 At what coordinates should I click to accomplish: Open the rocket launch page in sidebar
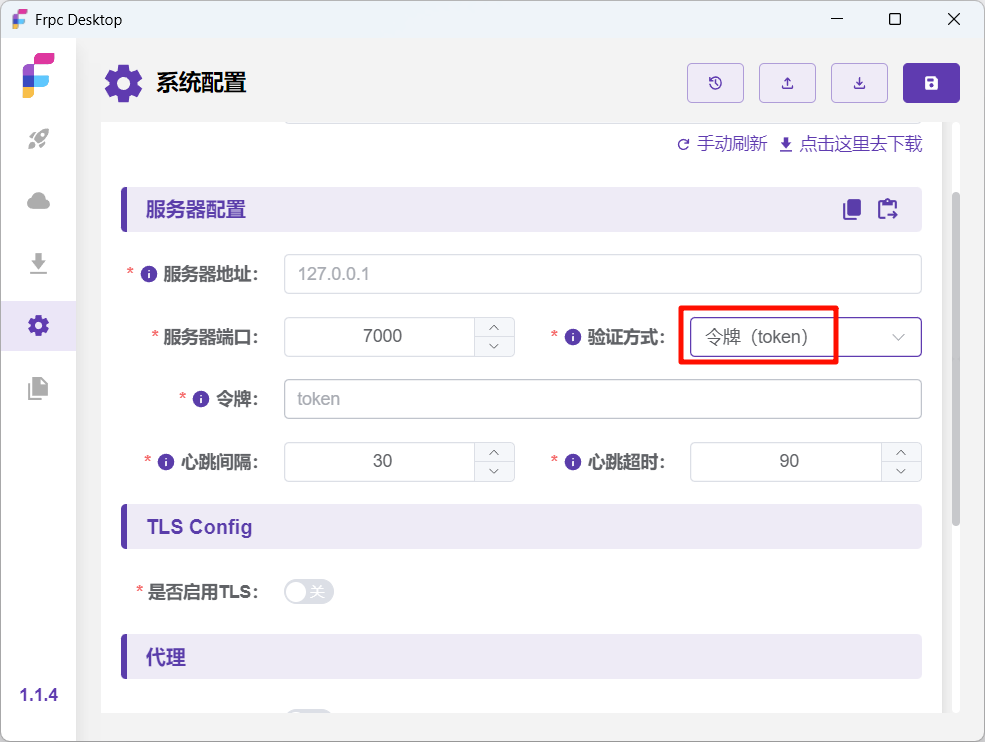(x=38, y=139)
